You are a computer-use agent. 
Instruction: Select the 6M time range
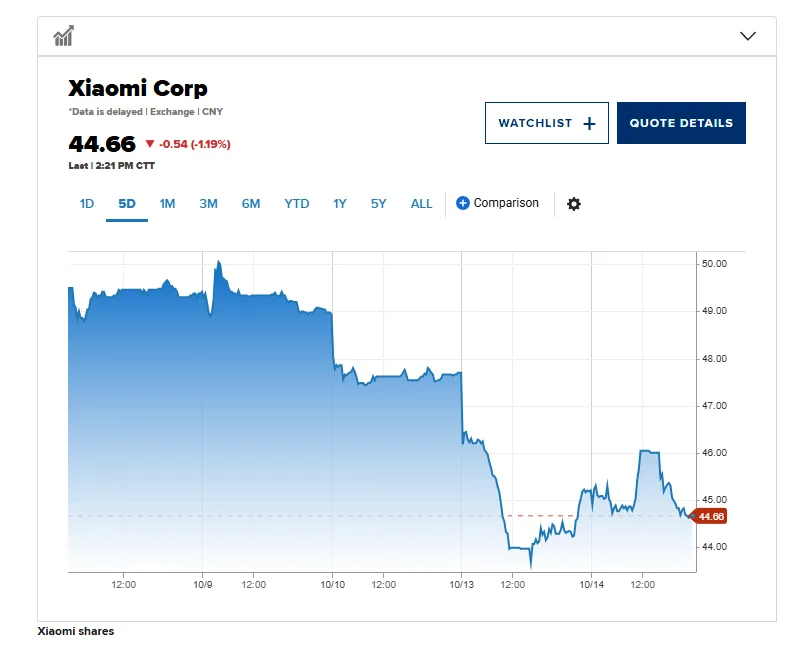click(x=250, y=204)
